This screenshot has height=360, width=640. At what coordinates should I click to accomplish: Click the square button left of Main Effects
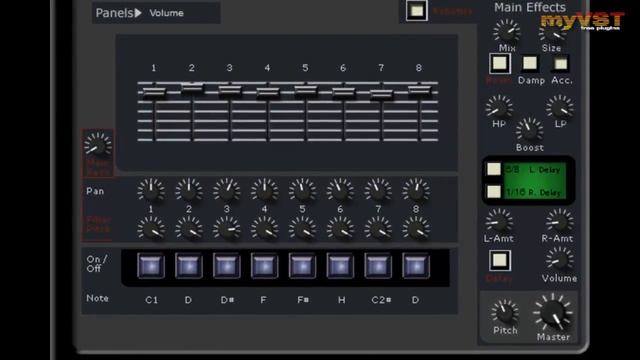tap(417, 11)
